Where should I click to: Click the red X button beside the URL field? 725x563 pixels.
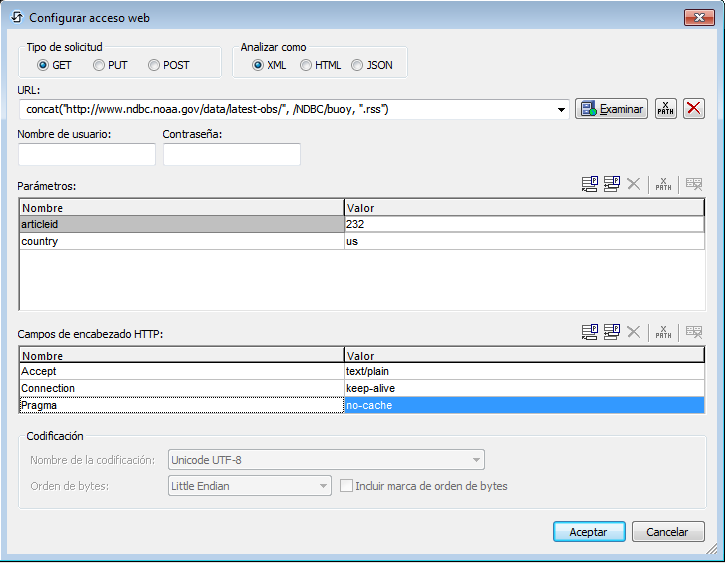pos(693,109)
